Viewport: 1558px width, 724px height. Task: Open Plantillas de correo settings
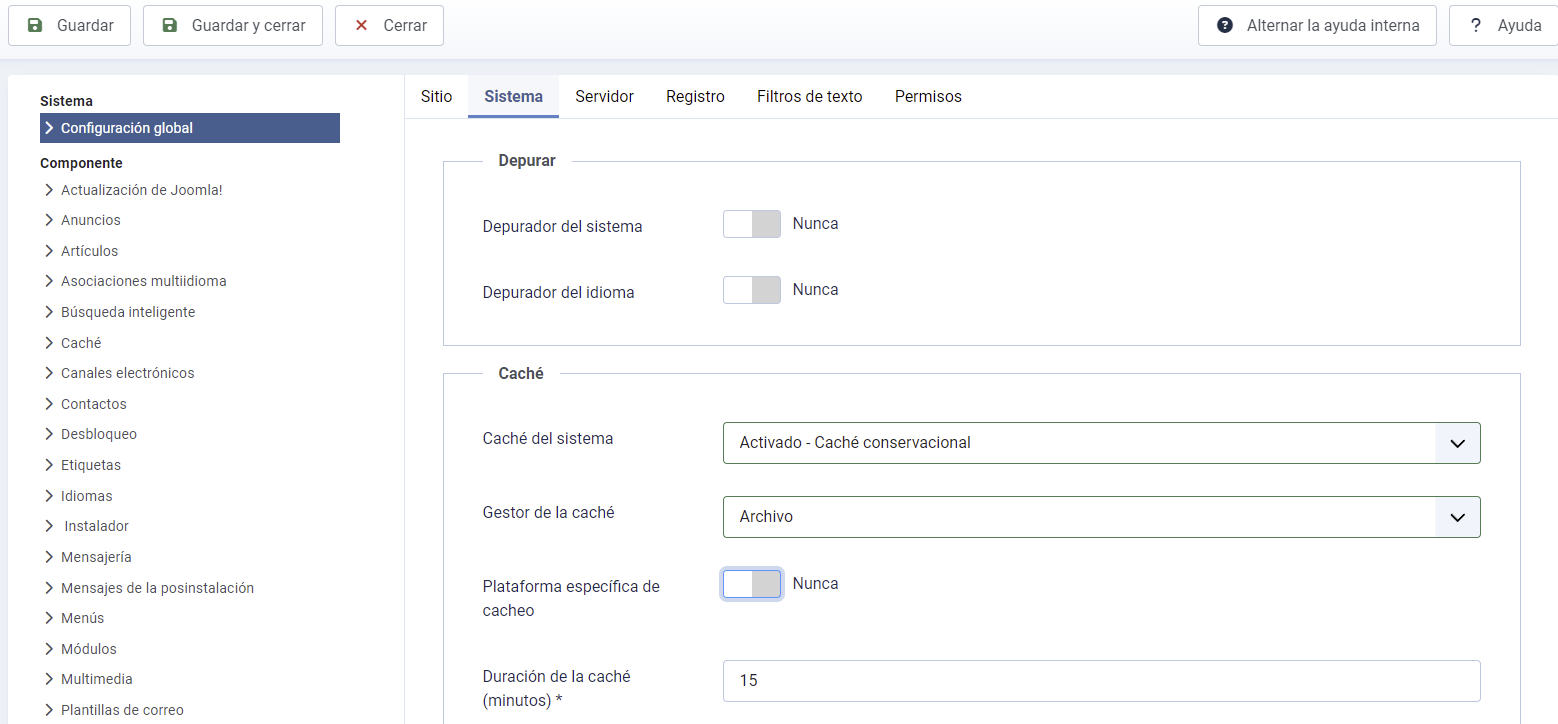pyautogui.click(x=122, y=710)
